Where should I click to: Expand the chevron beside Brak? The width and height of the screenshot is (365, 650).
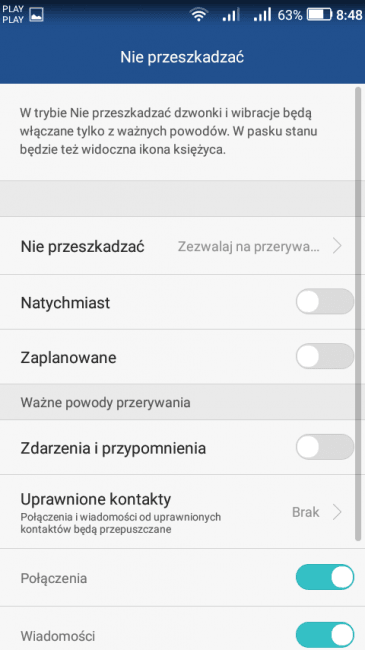pyautogui.click(x=337, y=512)
